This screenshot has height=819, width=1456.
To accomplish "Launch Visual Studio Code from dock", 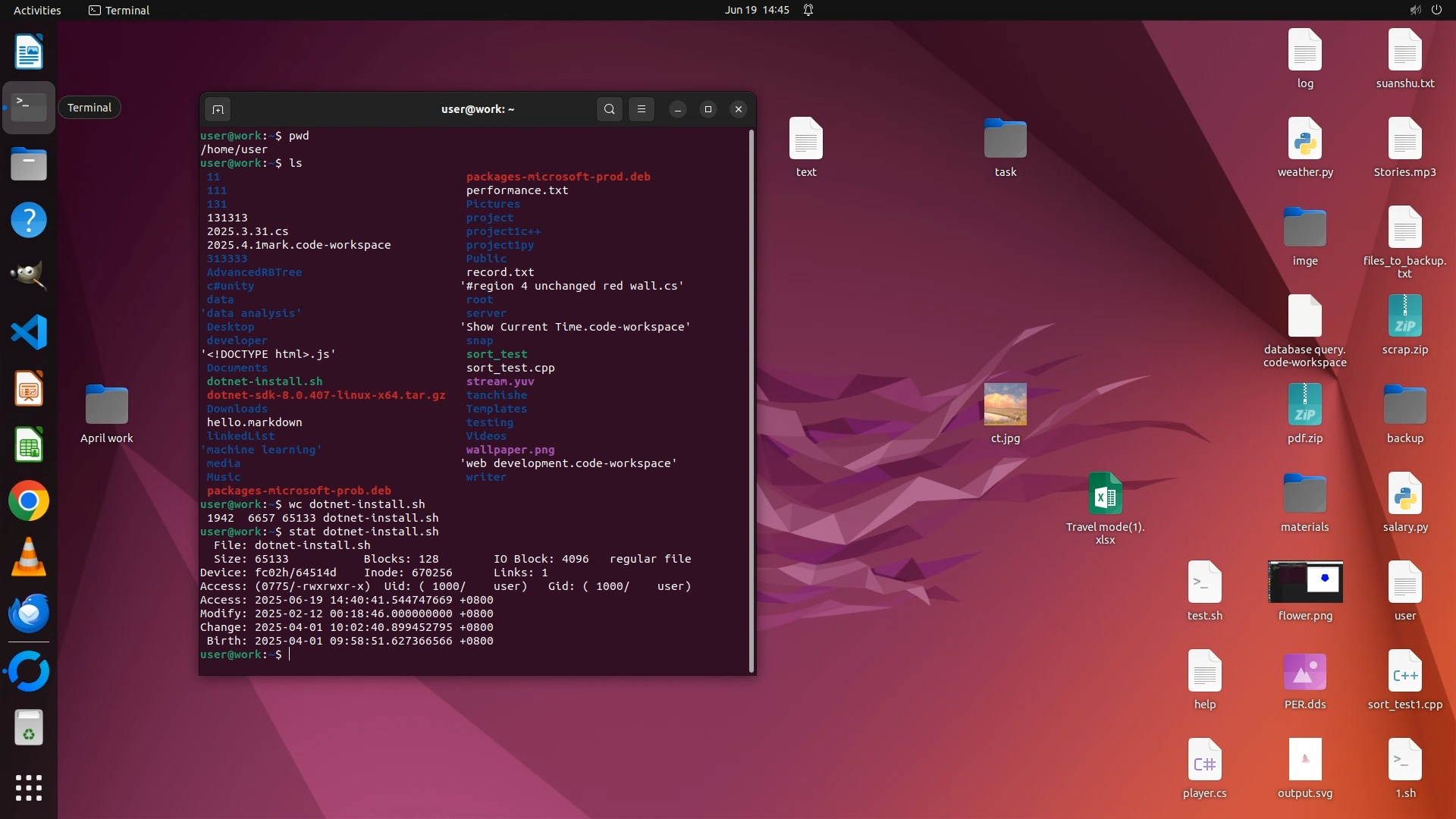I will [x=29, y=332].
